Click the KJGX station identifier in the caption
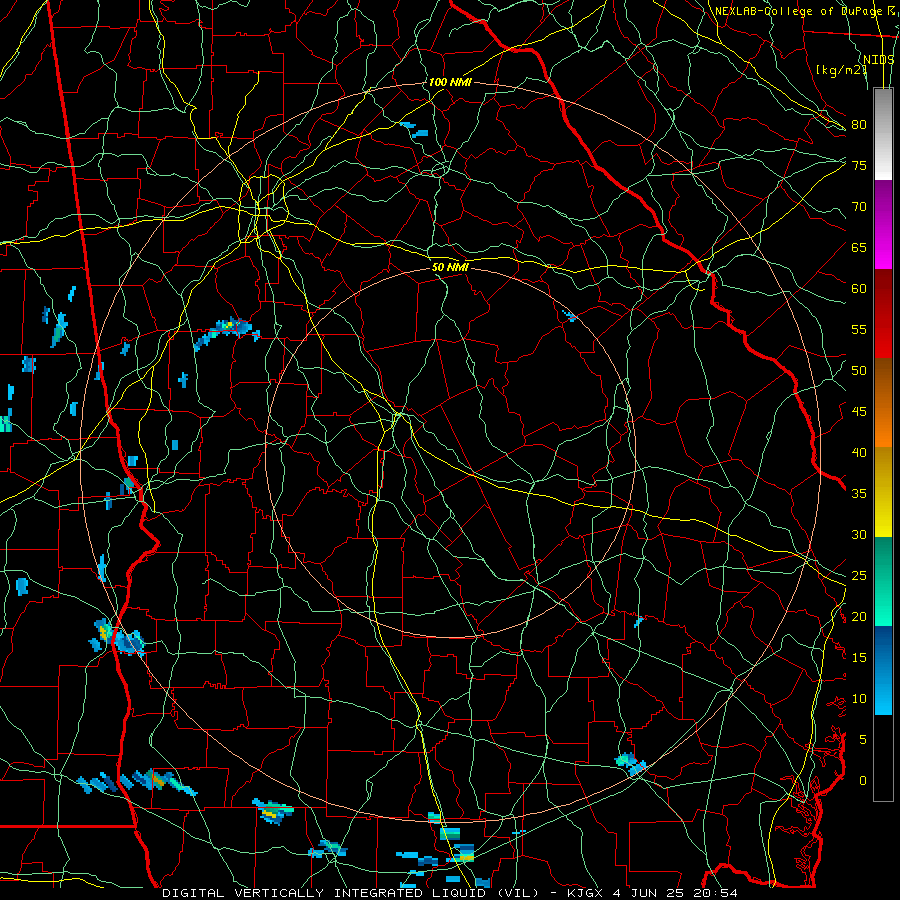Screen dimensions: 900x900 [587, 893]
